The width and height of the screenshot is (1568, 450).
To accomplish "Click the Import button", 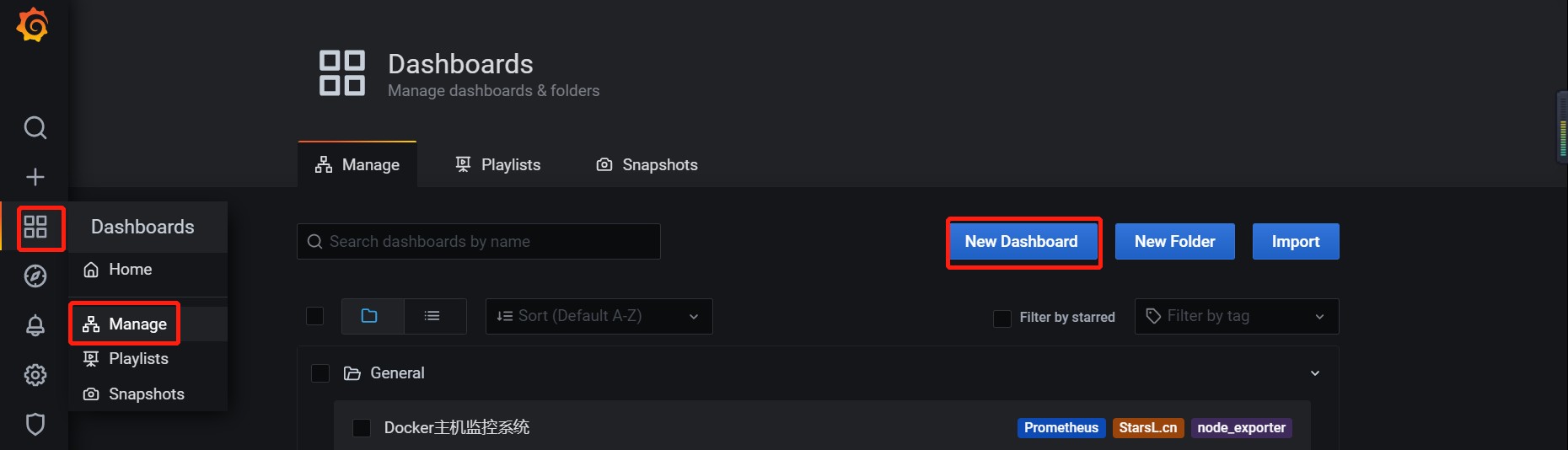I will pos(1295,241).
